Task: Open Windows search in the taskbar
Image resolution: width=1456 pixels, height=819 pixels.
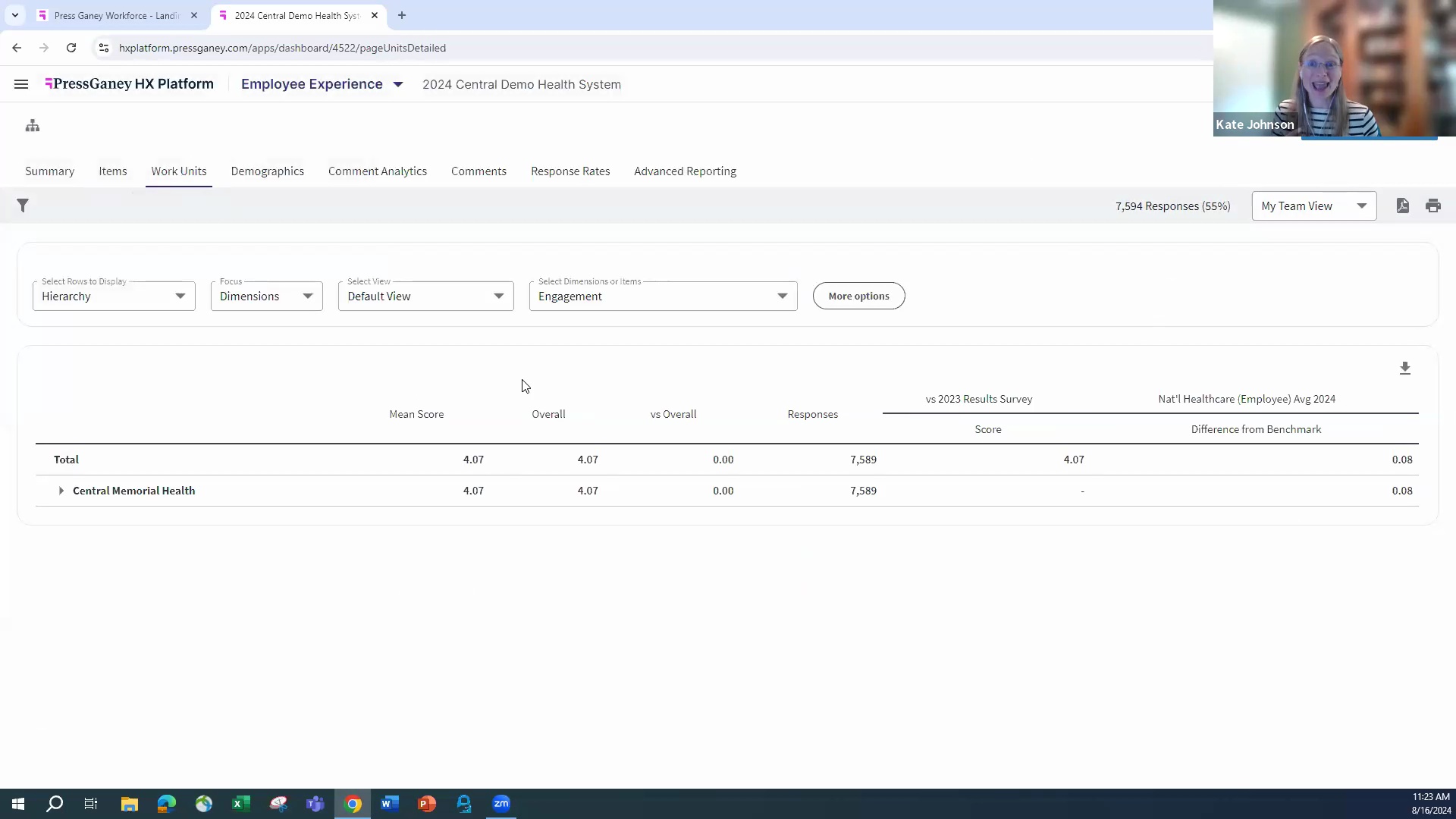Action: pos(54,803)
